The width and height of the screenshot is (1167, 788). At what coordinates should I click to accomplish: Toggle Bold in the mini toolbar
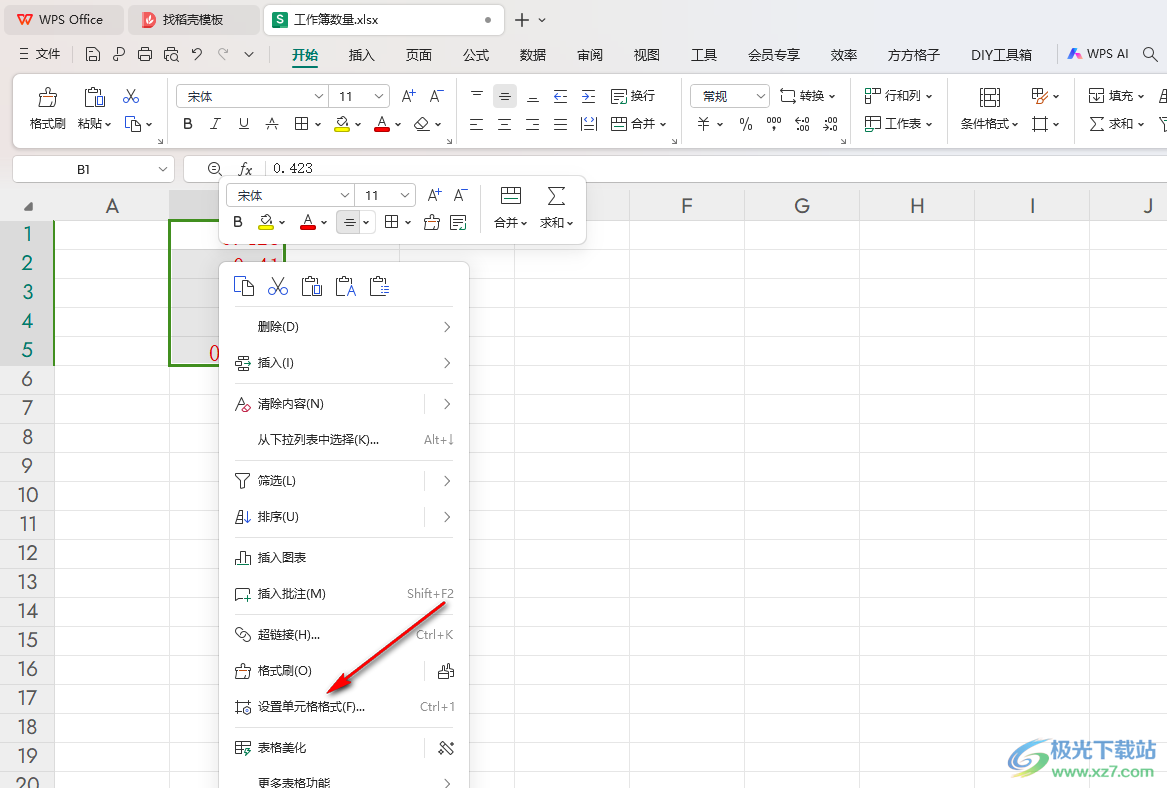[x=237, y=222]
